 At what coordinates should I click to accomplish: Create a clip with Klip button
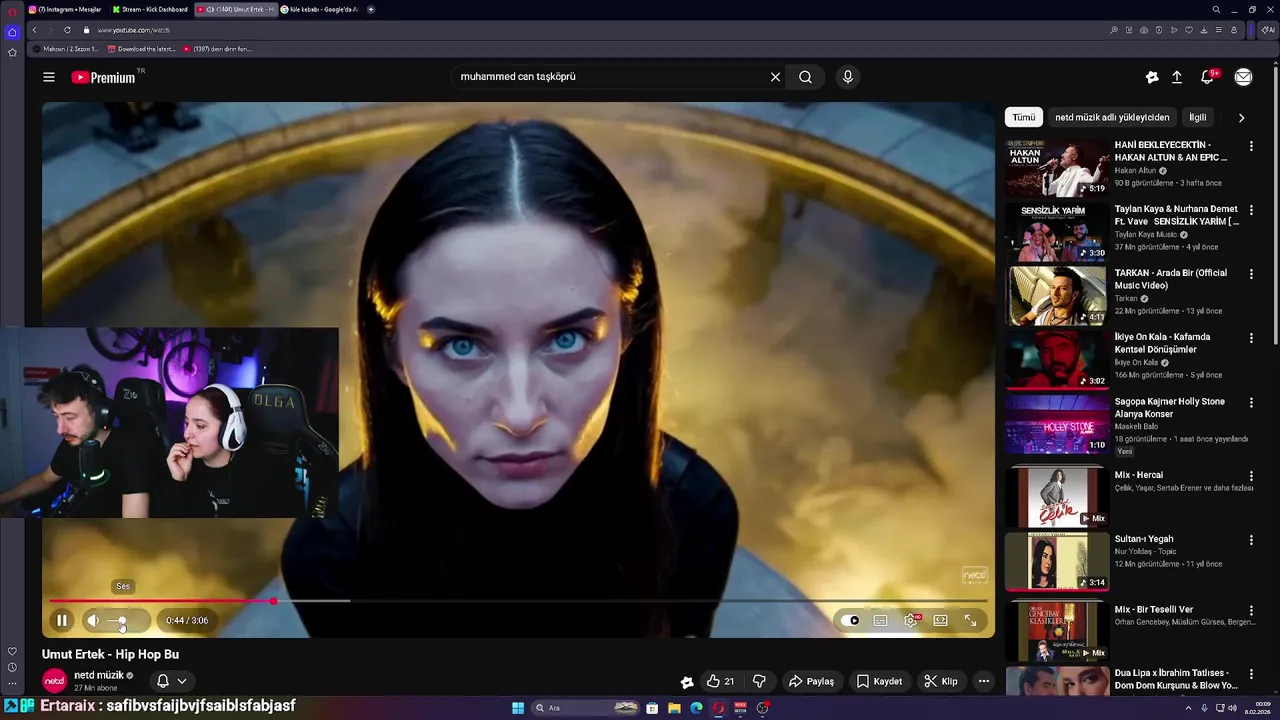pyautogui.click(x=941, y=681)
